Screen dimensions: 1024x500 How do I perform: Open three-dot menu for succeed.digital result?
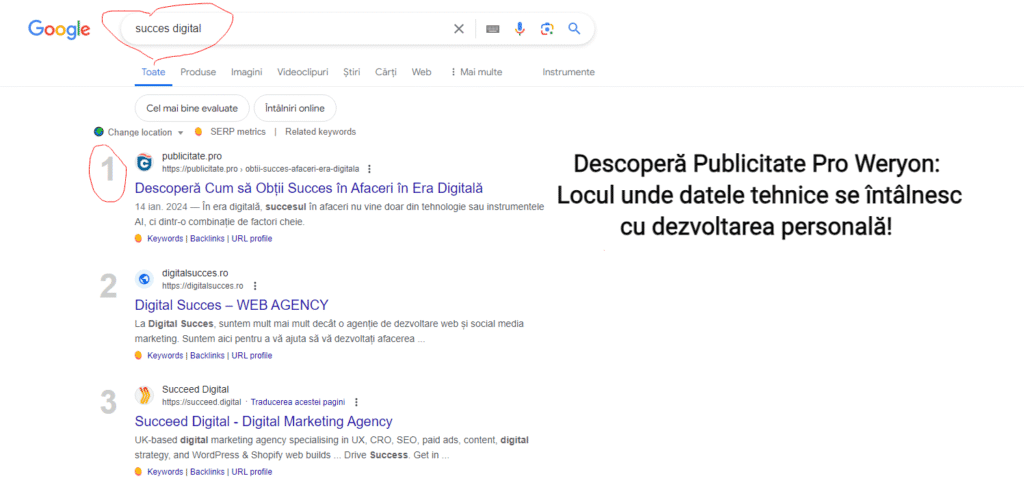(x=356, y=402)
